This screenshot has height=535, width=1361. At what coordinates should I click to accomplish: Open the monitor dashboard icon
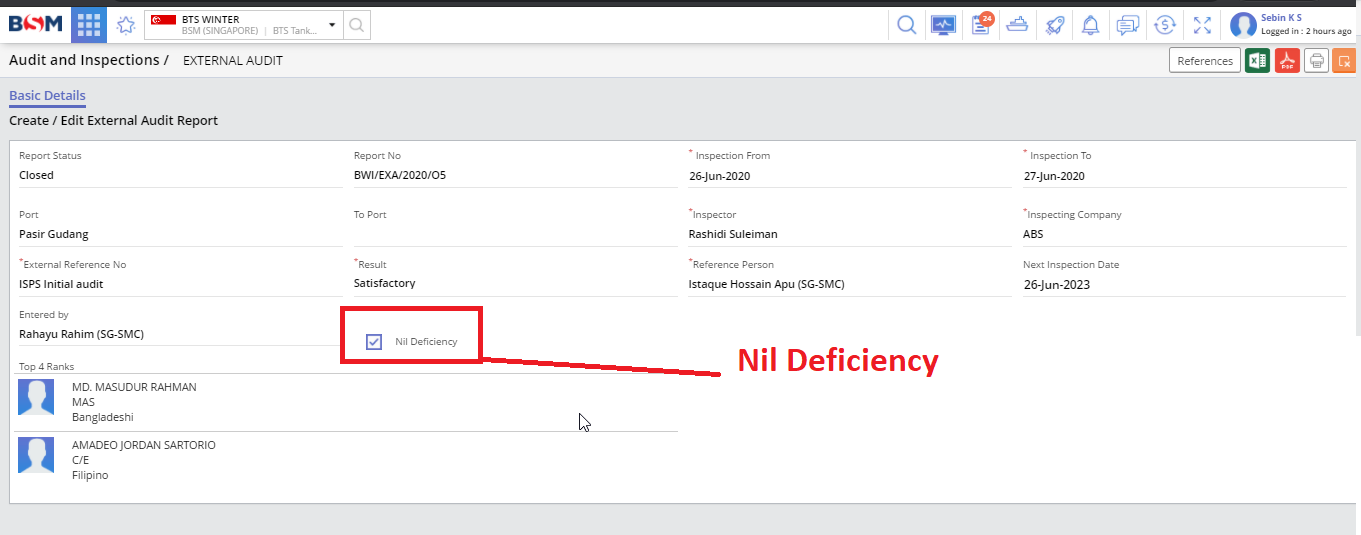pyautogui.click(x=943, y=25)
